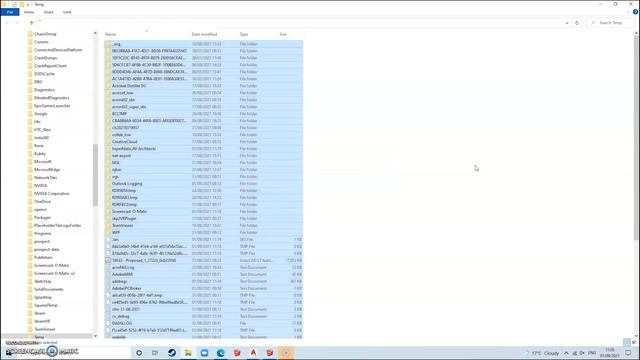Click the Screencast-O-Matic folder icon in list

(x=108, y=211)
